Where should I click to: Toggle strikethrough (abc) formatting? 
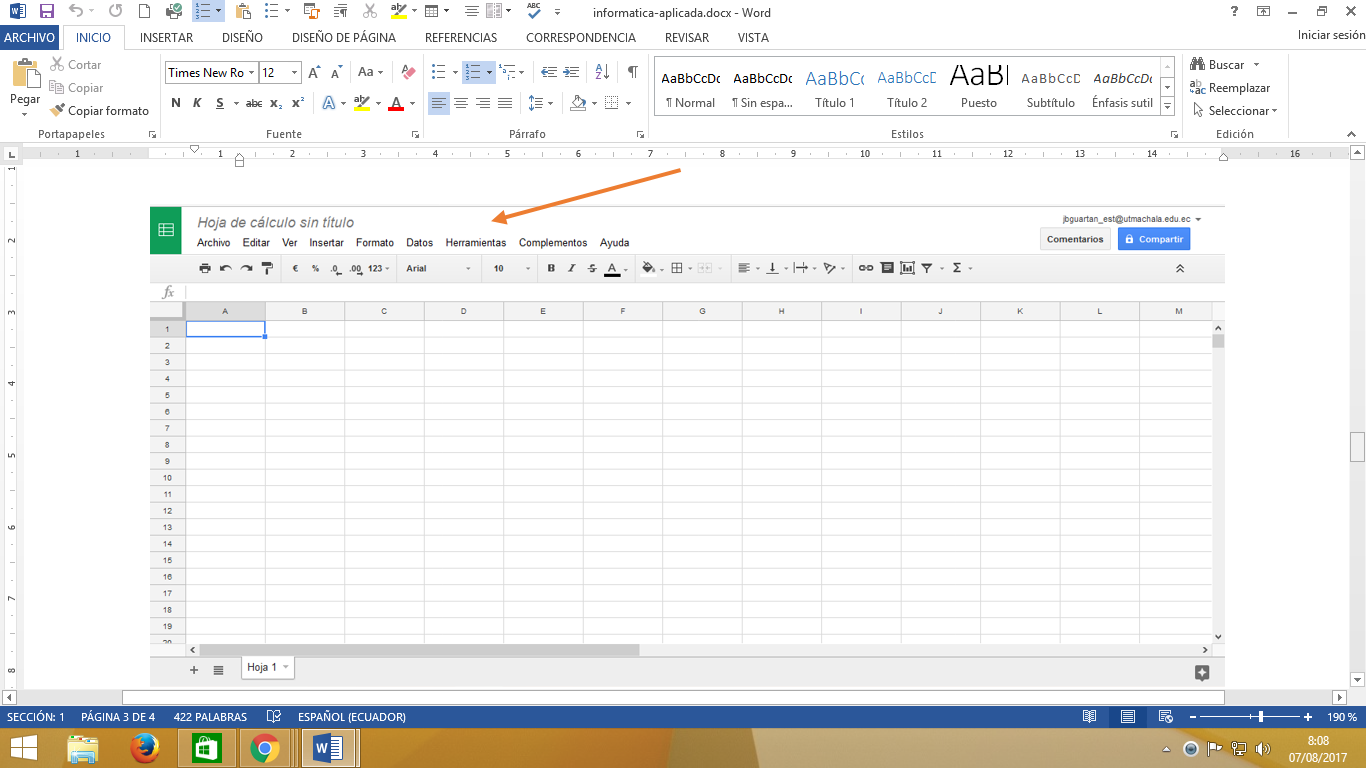point(254,103)
